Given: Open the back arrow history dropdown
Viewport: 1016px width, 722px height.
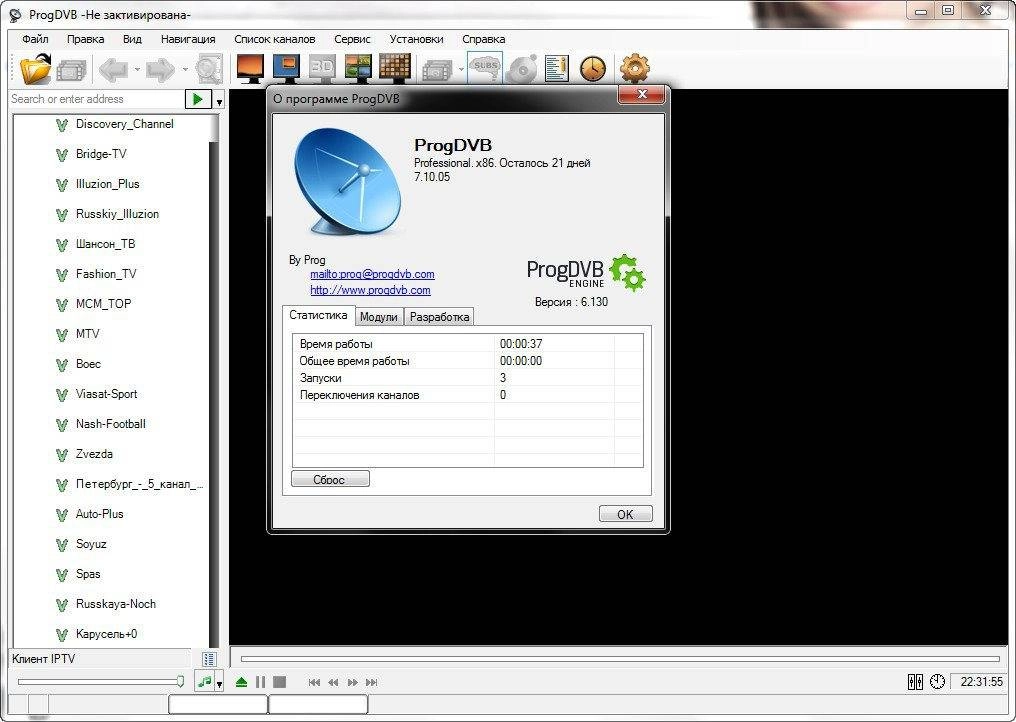Looking at the screenshot, I should pos(137,69).
